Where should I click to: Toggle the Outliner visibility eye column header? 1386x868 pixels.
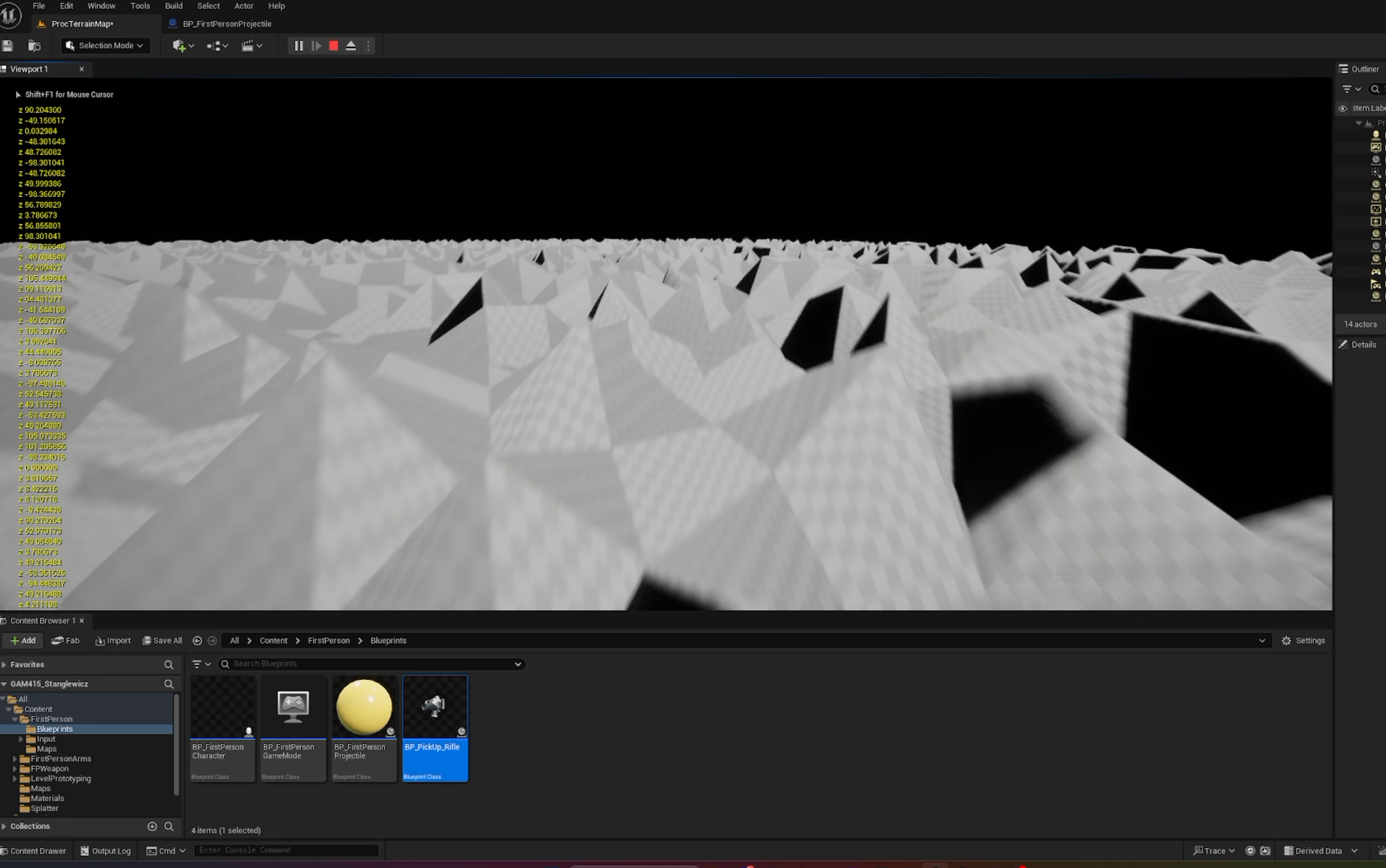[1343, 108]
